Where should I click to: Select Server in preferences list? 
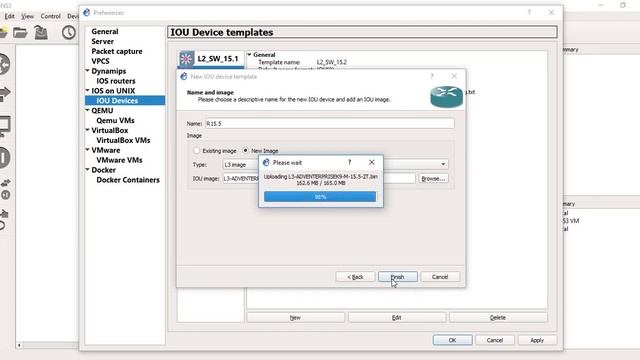click(102, 41)
